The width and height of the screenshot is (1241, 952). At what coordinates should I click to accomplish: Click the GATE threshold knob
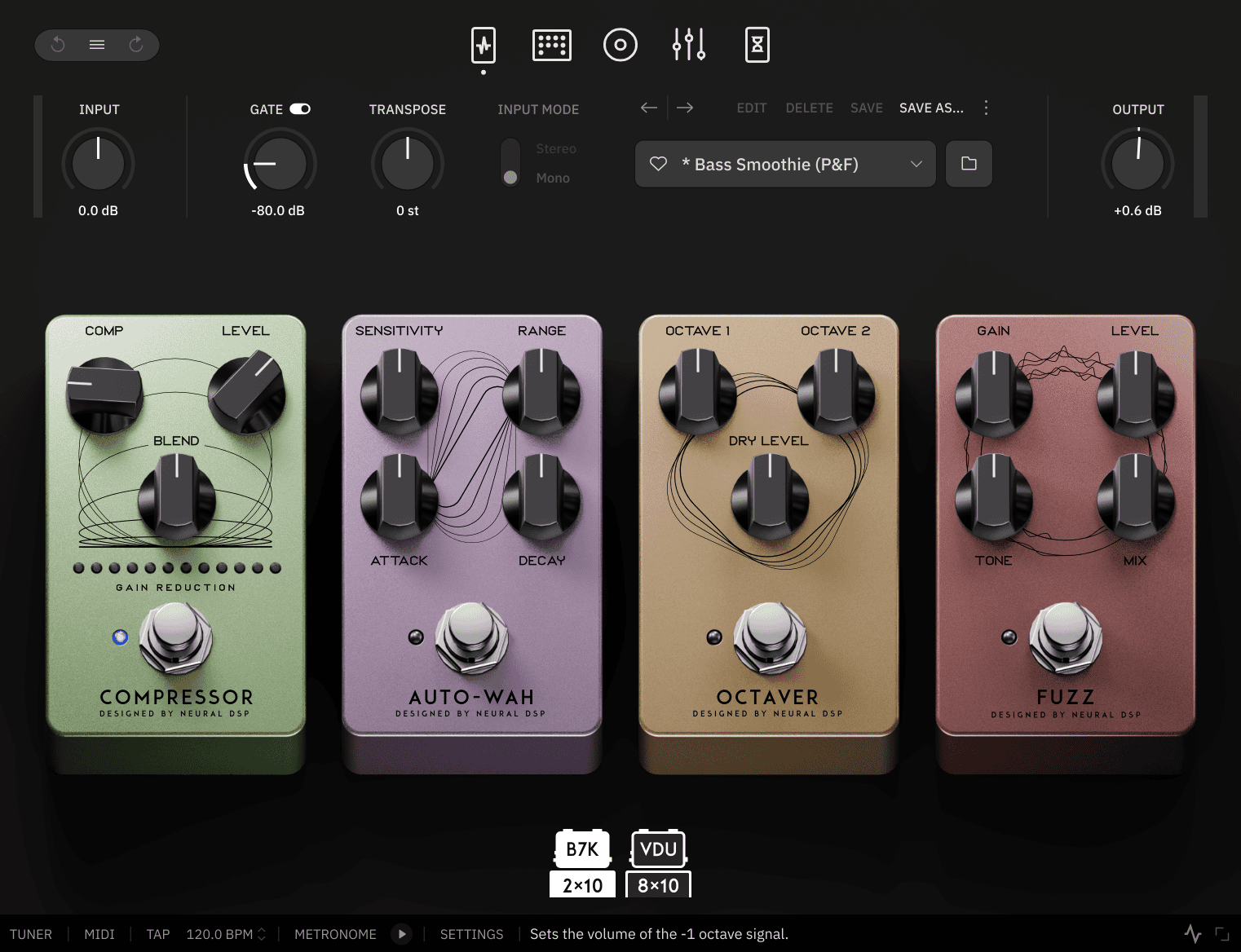(280, 163)
